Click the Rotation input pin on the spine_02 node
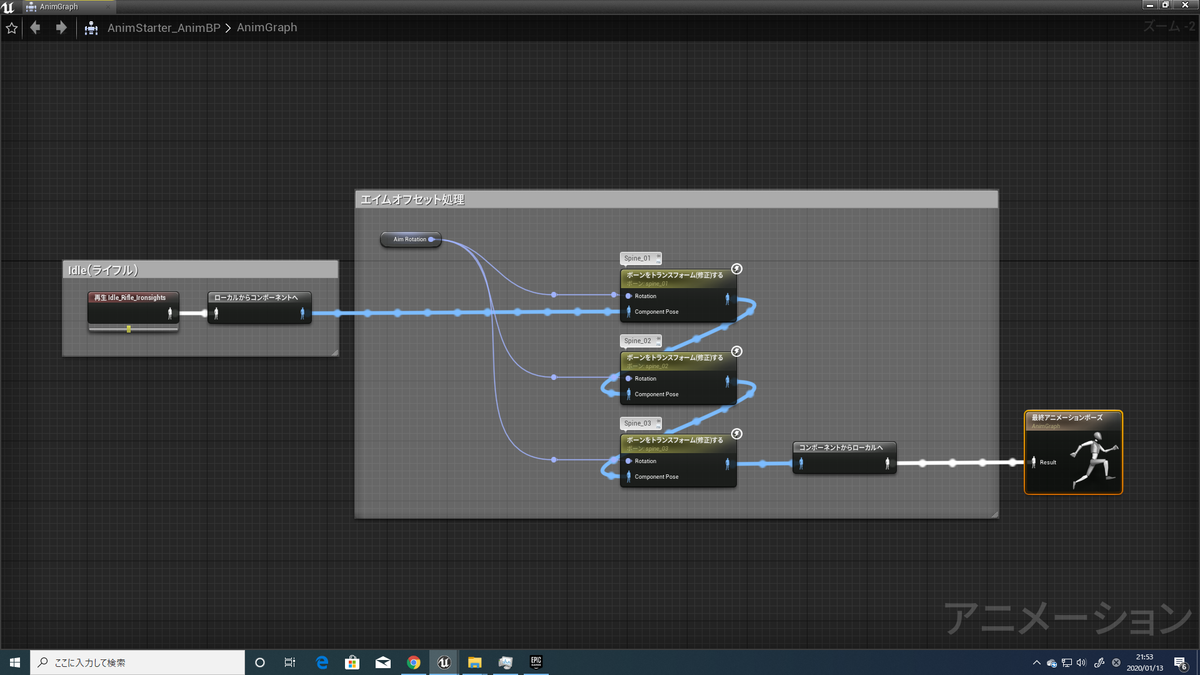Image resolution: width=1200 pixels, height=675 pixels. [x=628, y=378]
